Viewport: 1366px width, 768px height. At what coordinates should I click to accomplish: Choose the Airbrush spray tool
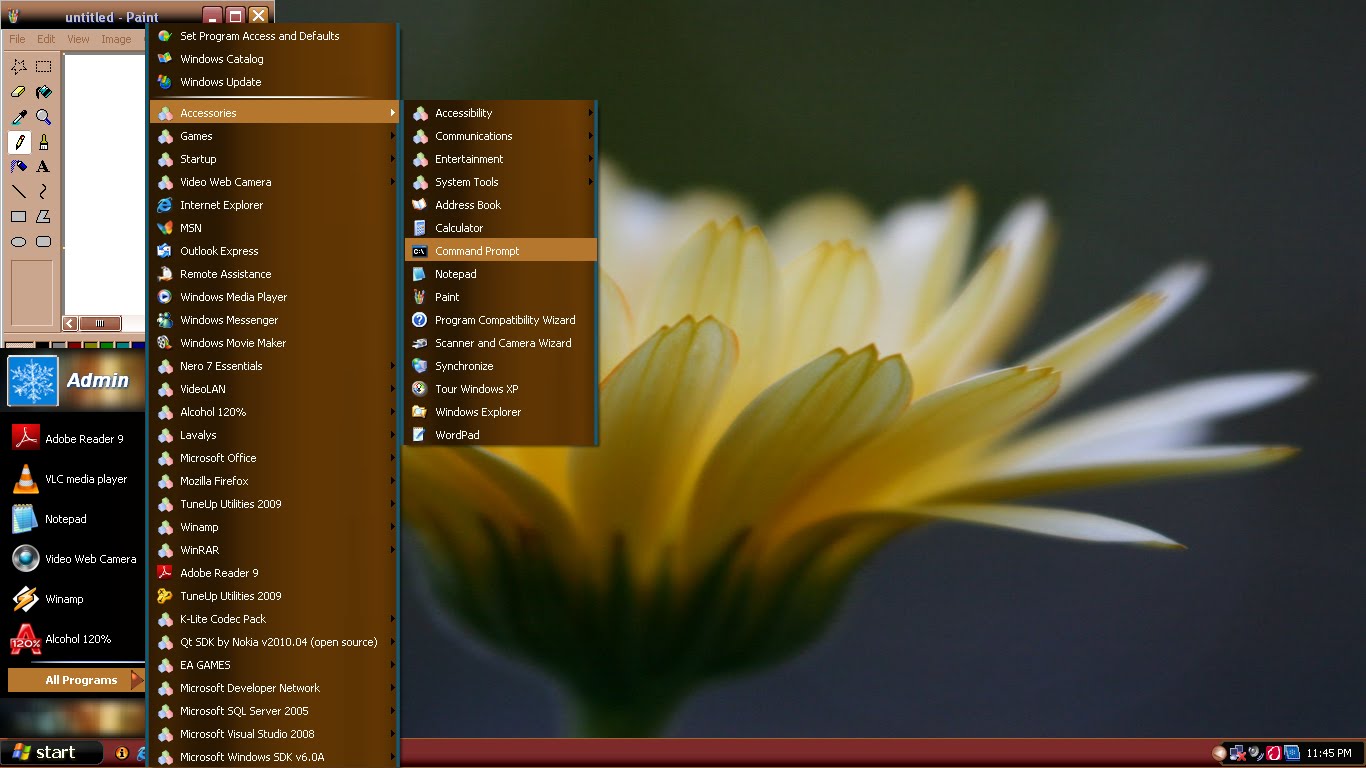coord(19,167)
